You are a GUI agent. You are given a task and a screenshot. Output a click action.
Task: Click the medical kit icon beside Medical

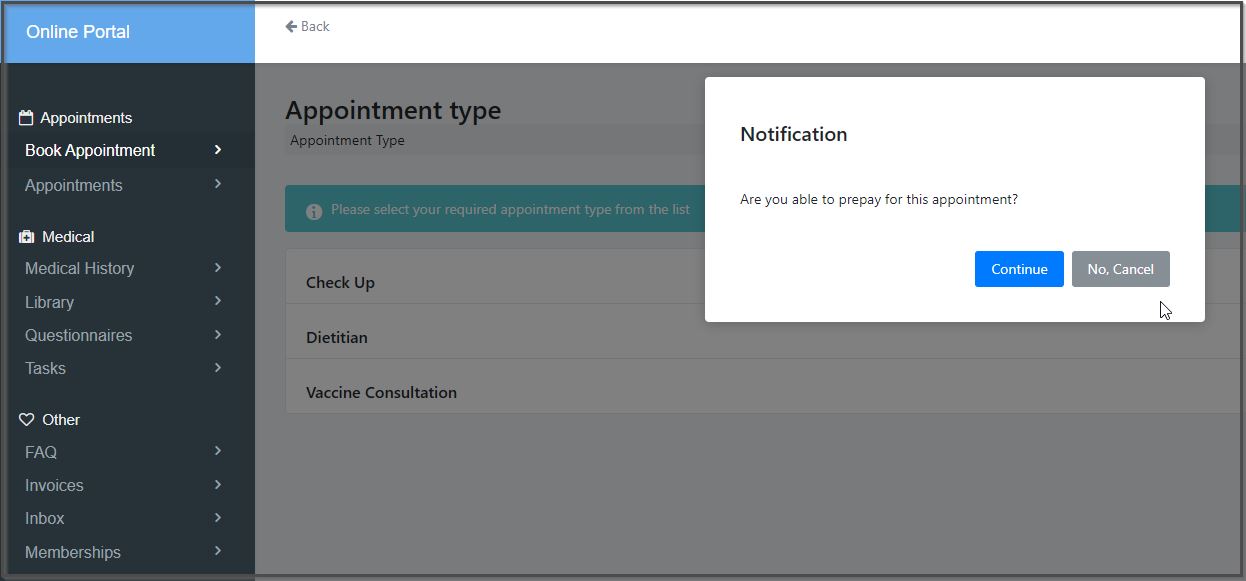point(27,237)
